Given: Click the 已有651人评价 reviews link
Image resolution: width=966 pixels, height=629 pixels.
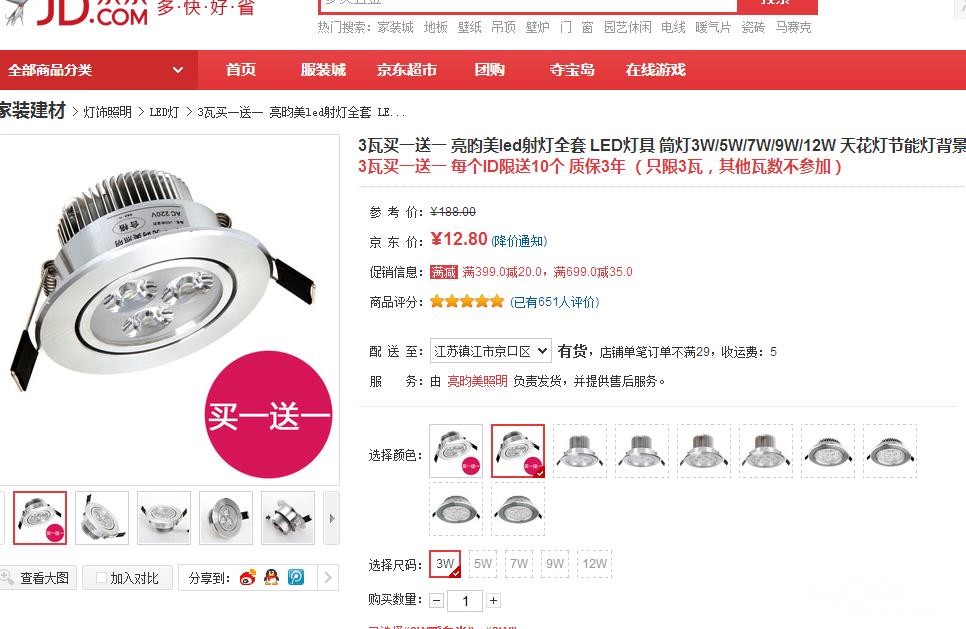Looking at the screenshot, I should click(x=554, y=302).
